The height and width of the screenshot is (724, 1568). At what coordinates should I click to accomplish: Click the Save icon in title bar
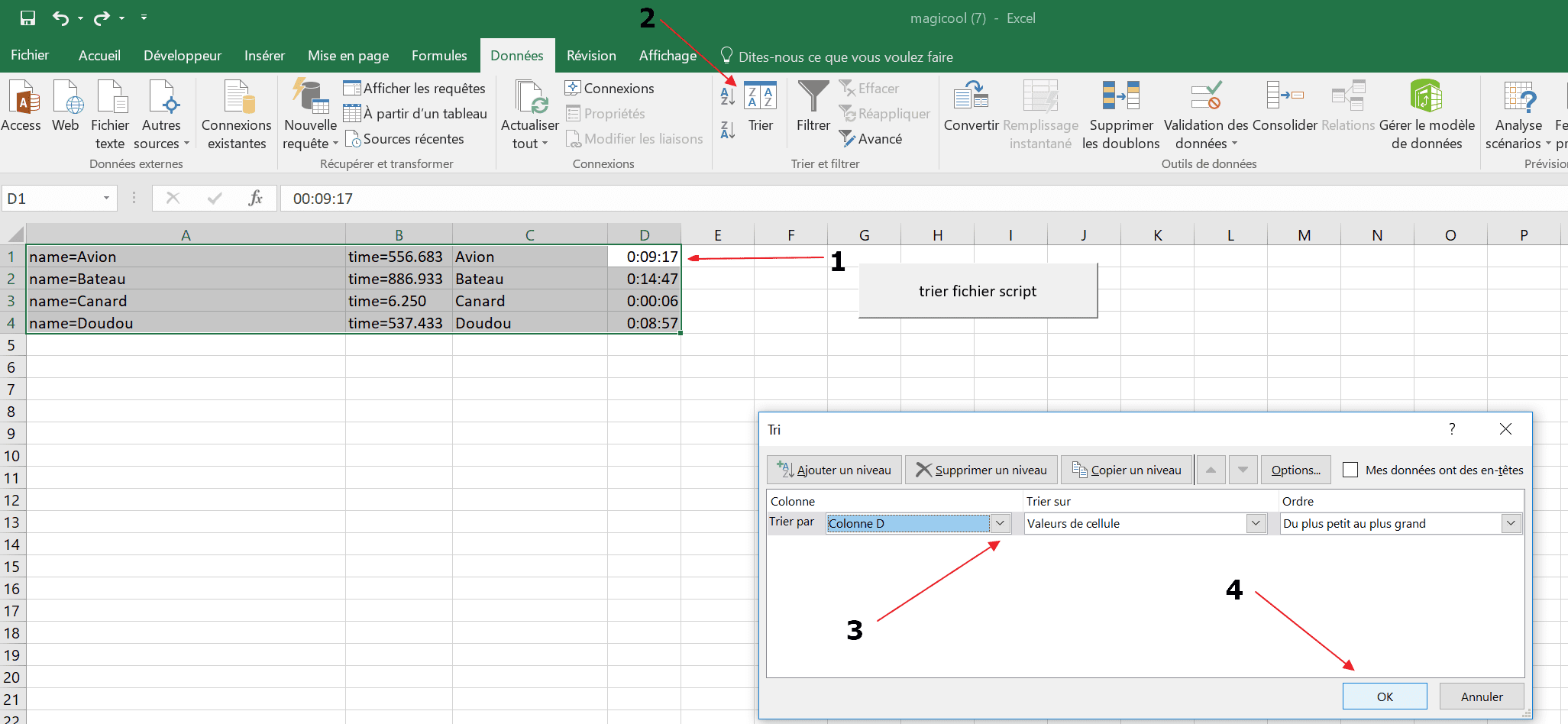point(27,18)
